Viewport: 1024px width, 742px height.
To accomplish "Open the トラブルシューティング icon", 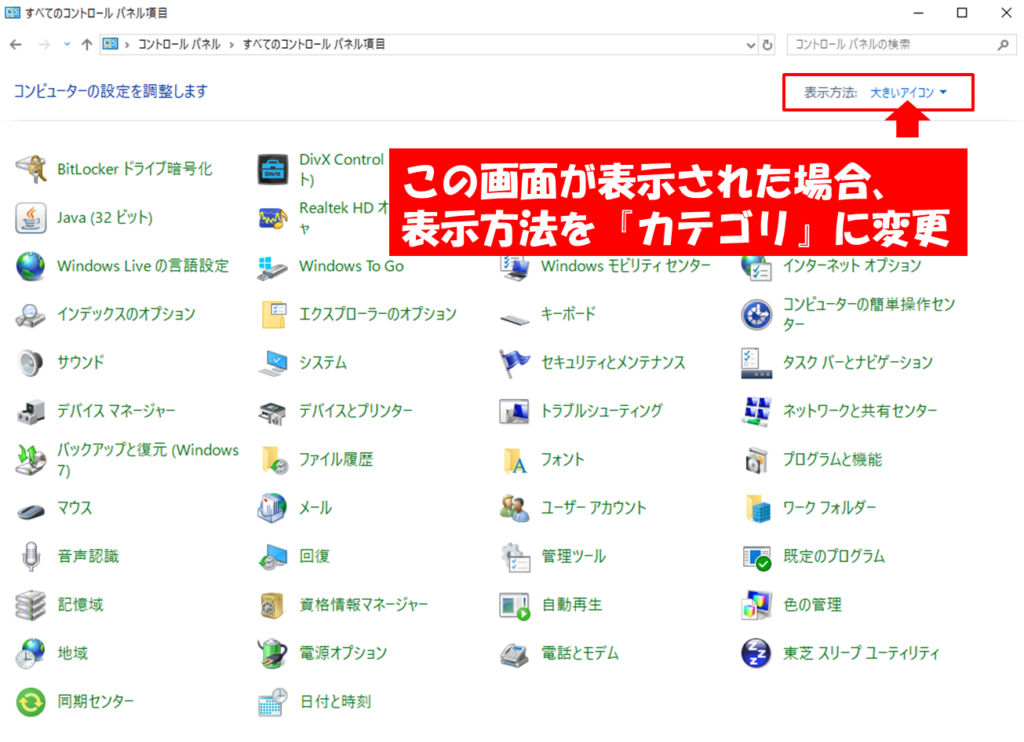I will click(515, 411).
